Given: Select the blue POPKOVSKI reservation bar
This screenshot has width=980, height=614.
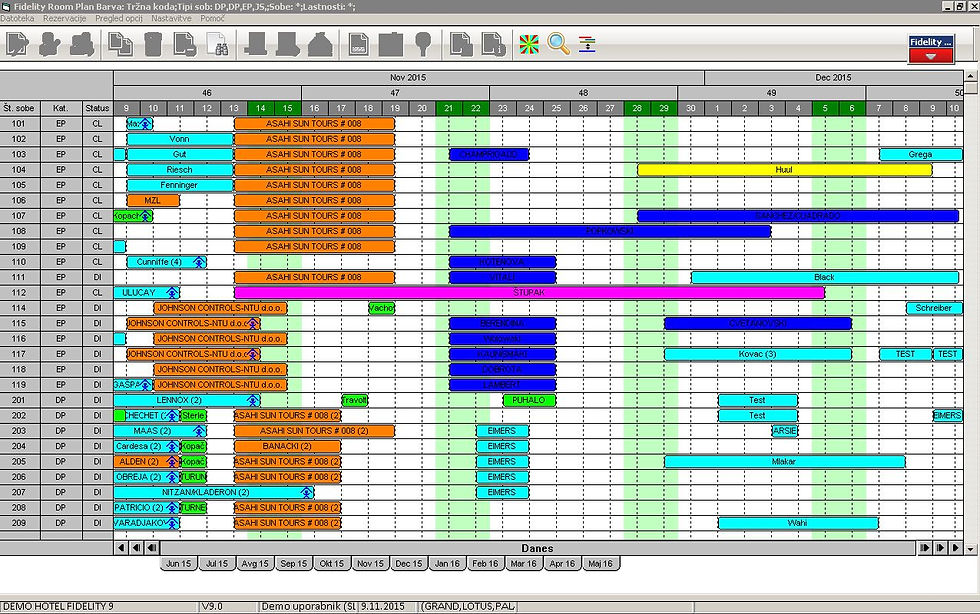Looking at the screenshot, I should pyautogui.click(x=610, y=231).
